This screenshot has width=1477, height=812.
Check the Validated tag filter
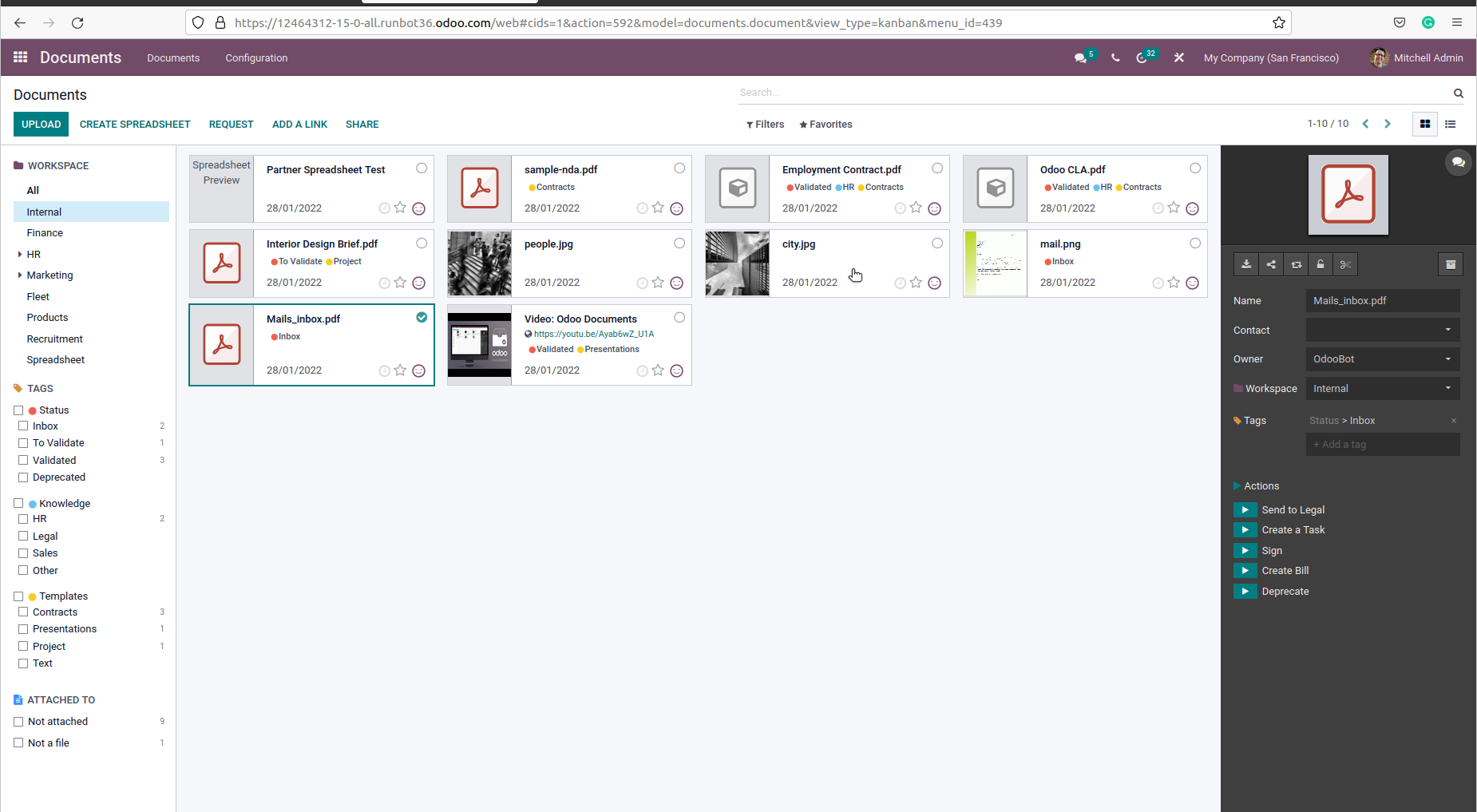pyautogui.click(x=23, y=461)
